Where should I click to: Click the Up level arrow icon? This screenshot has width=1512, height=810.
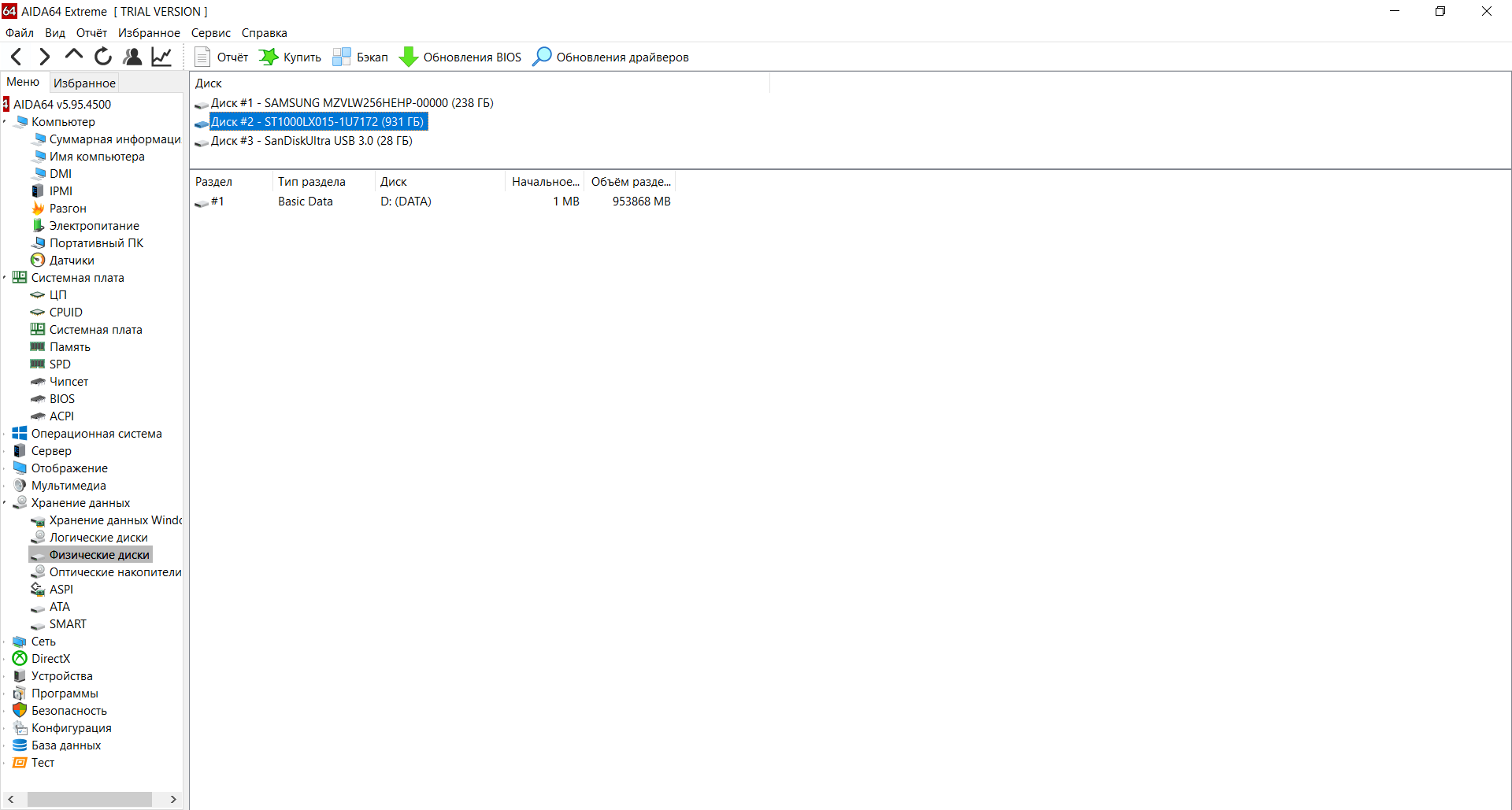74,55
